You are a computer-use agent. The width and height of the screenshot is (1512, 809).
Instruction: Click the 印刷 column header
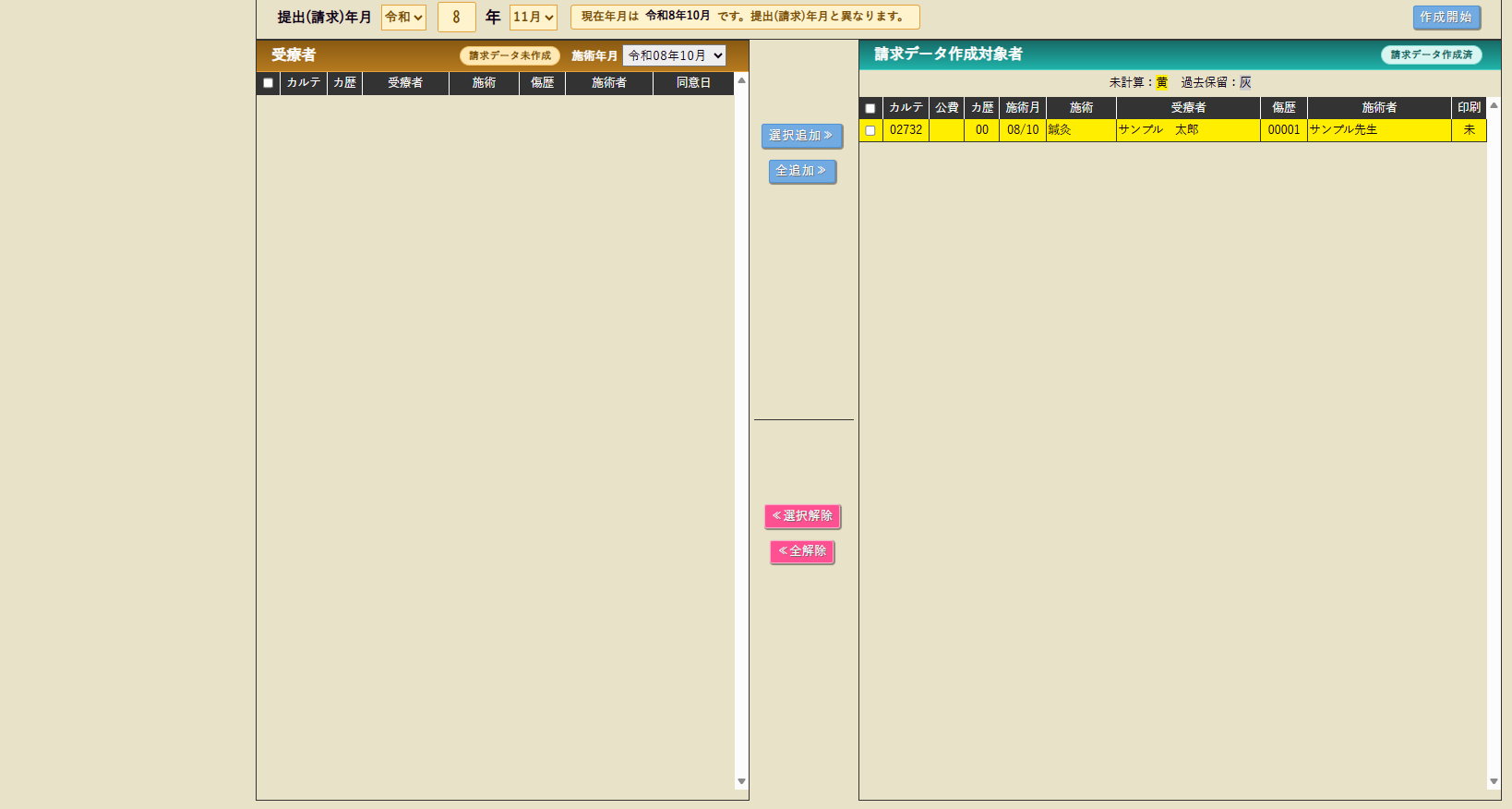click(1469, 108)
